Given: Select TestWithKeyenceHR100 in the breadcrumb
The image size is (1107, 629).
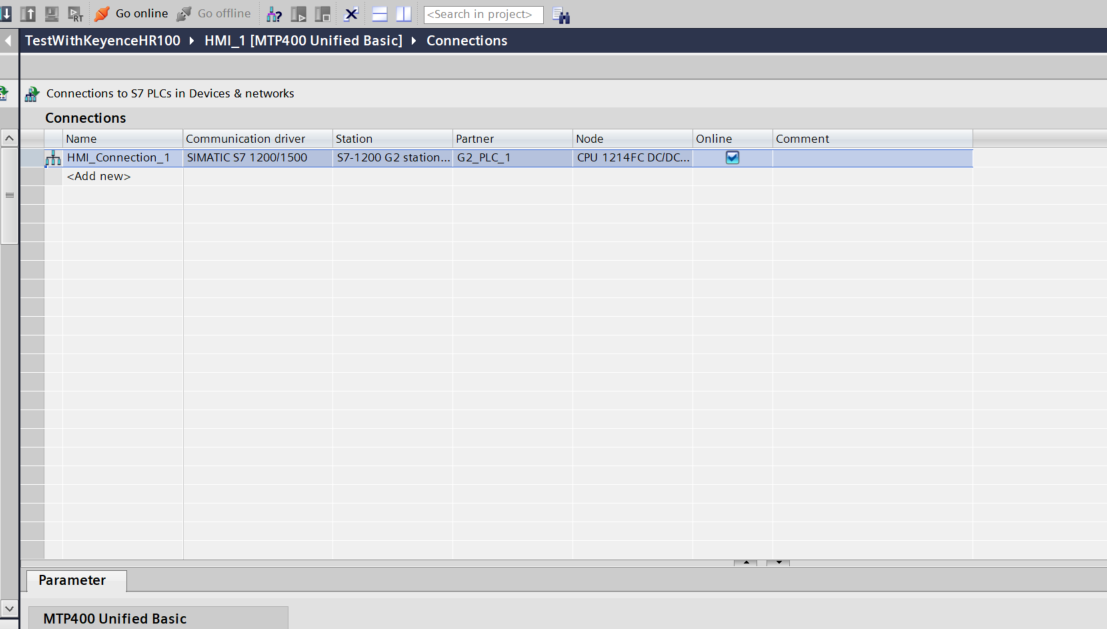Looking at the screenshot, I should [102, 41].
